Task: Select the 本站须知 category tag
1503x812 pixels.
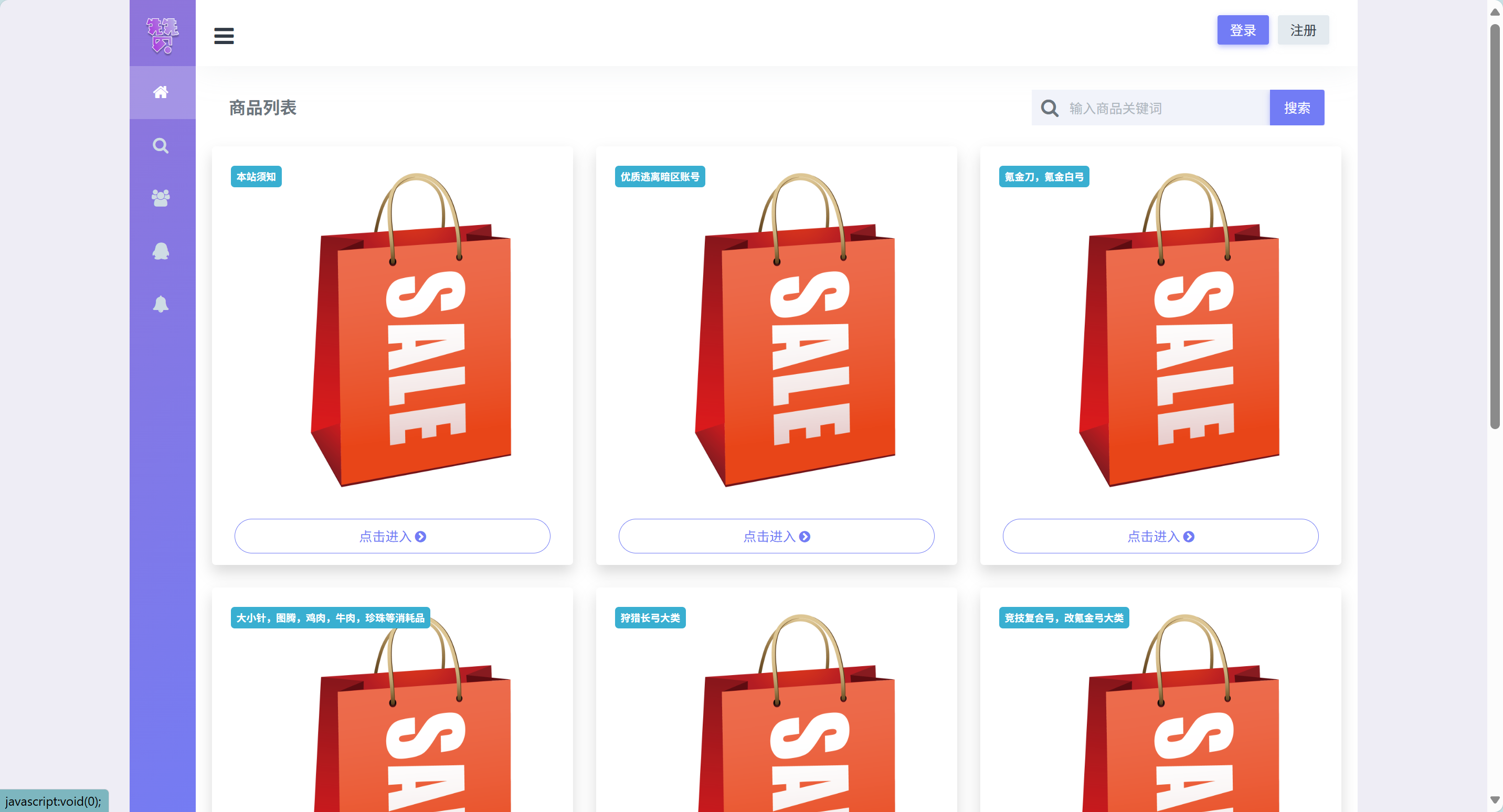Action: [256, 177]
